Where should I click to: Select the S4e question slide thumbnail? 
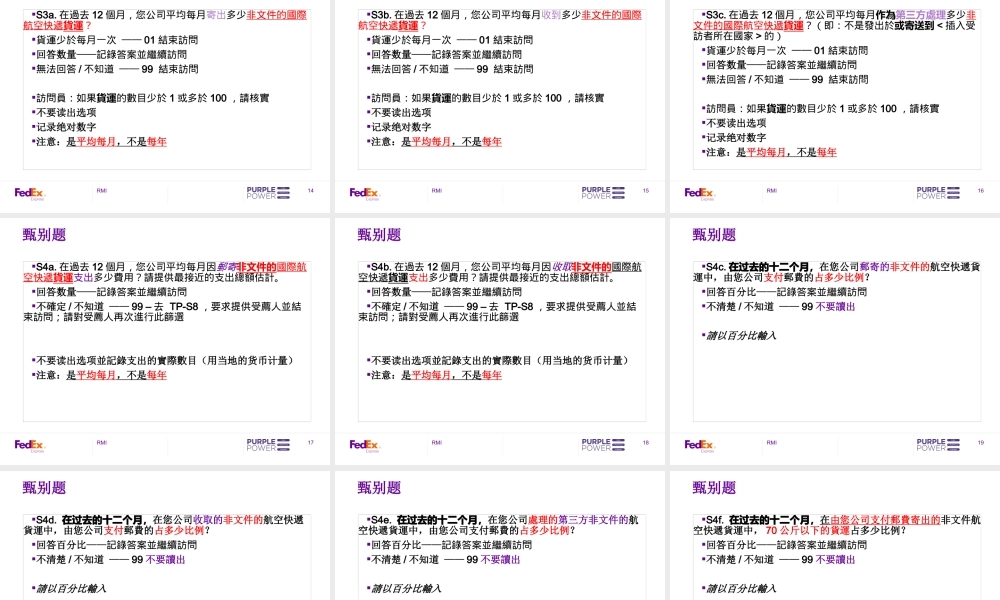(499, 536)
